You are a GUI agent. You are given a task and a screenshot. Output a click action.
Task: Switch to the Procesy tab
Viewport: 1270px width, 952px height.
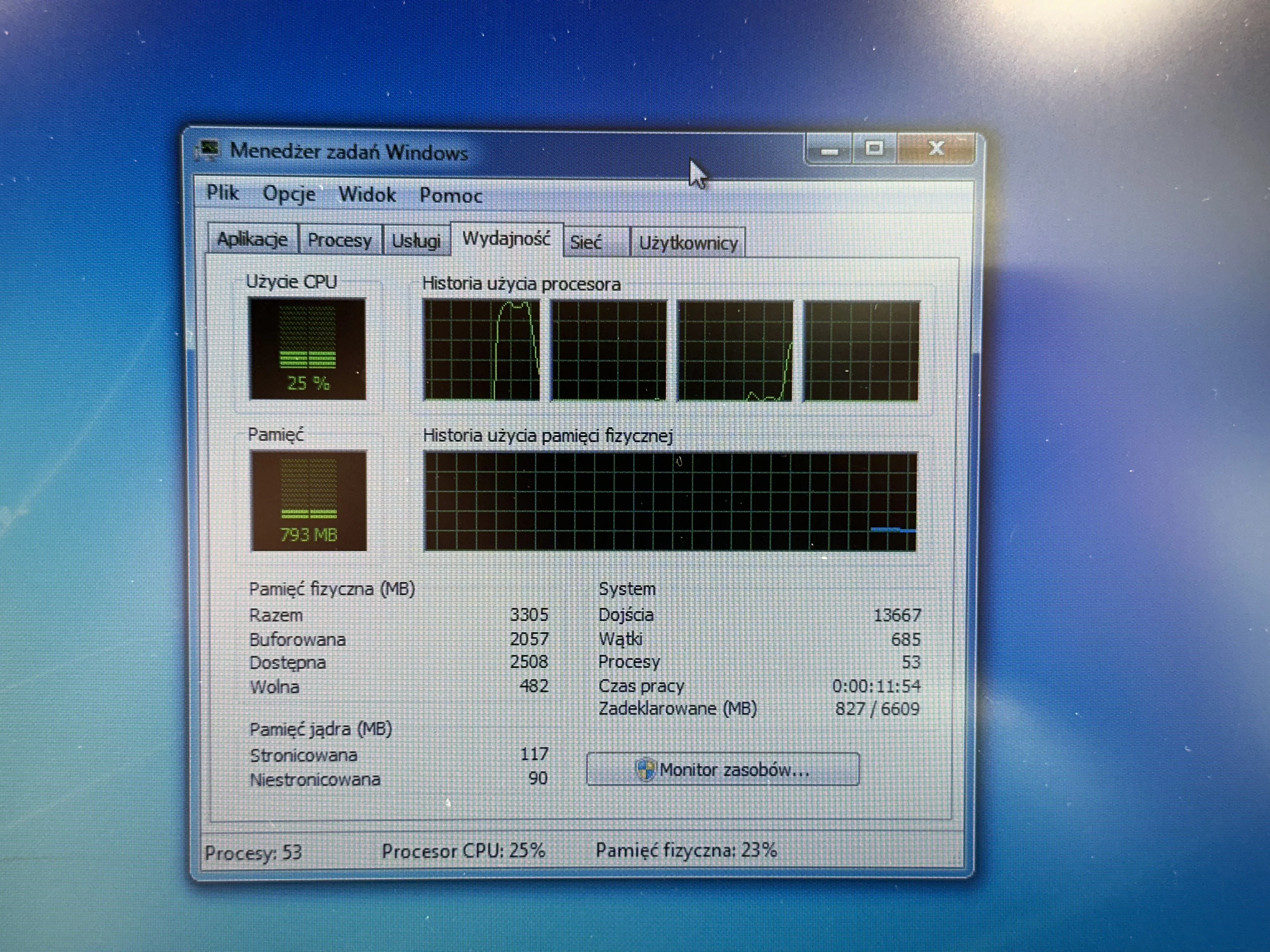click(340, 240)
